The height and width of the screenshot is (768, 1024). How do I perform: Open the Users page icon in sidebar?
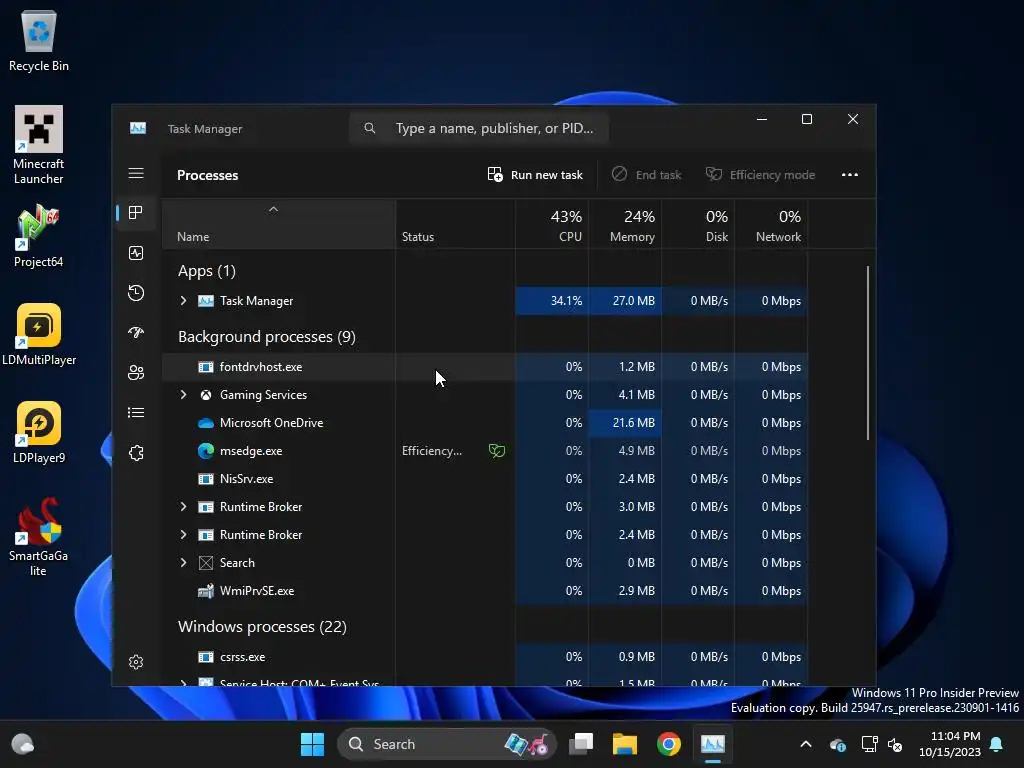[136, 372]
